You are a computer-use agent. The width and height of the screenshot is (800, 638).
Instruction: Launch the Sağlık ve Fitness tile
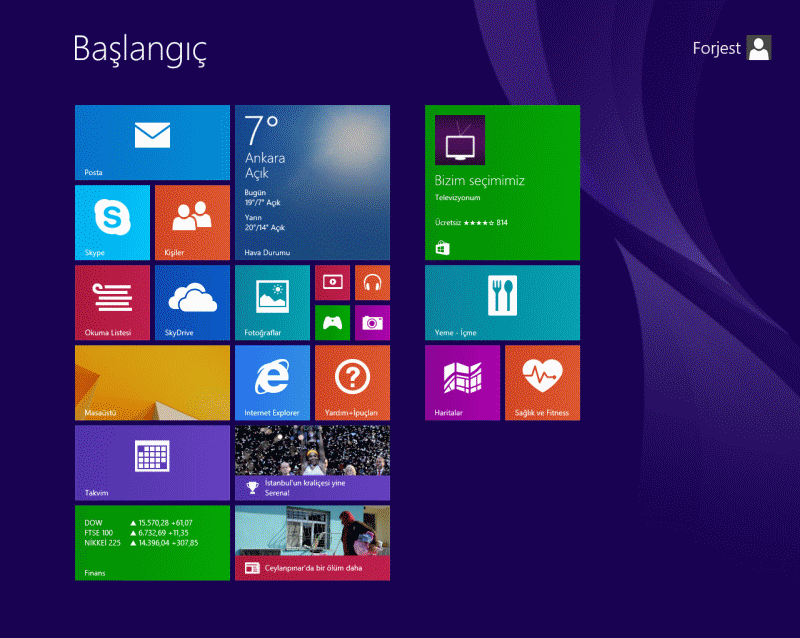(x=542, y=382)
